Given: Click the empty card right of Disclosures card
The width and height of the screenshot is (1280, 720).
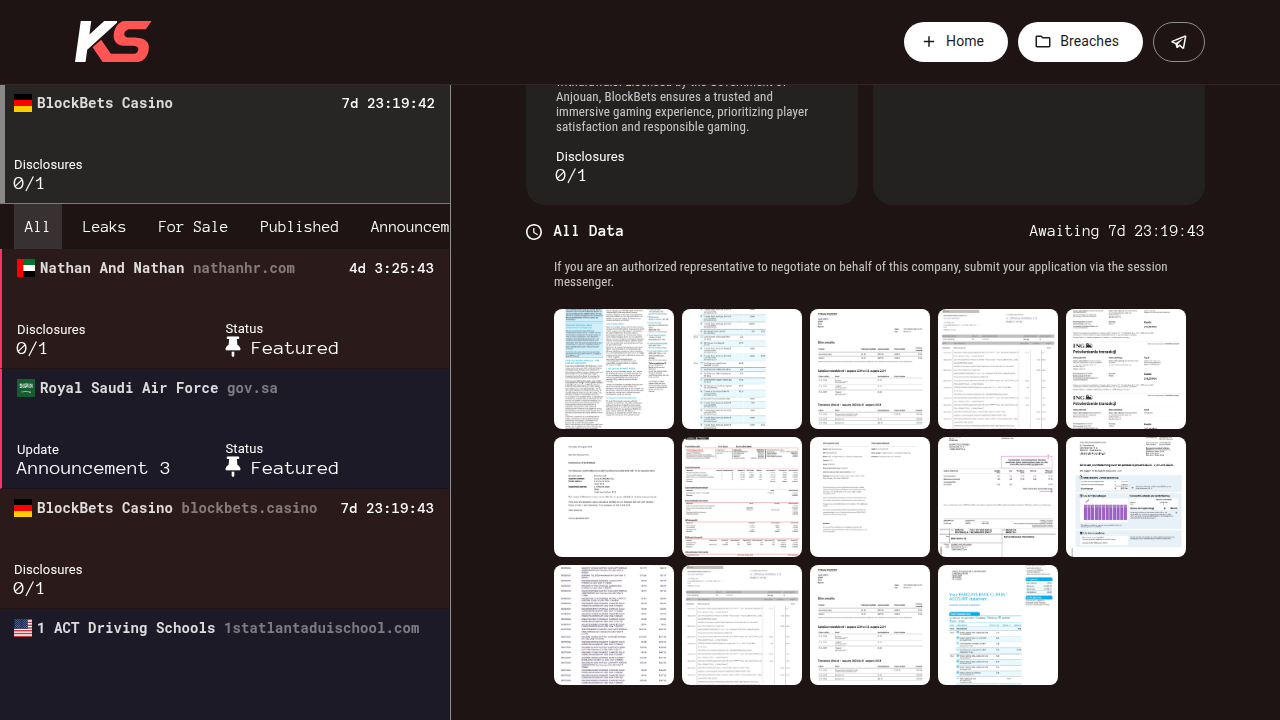Looking at the screenshot, I should click(1039, 145).
